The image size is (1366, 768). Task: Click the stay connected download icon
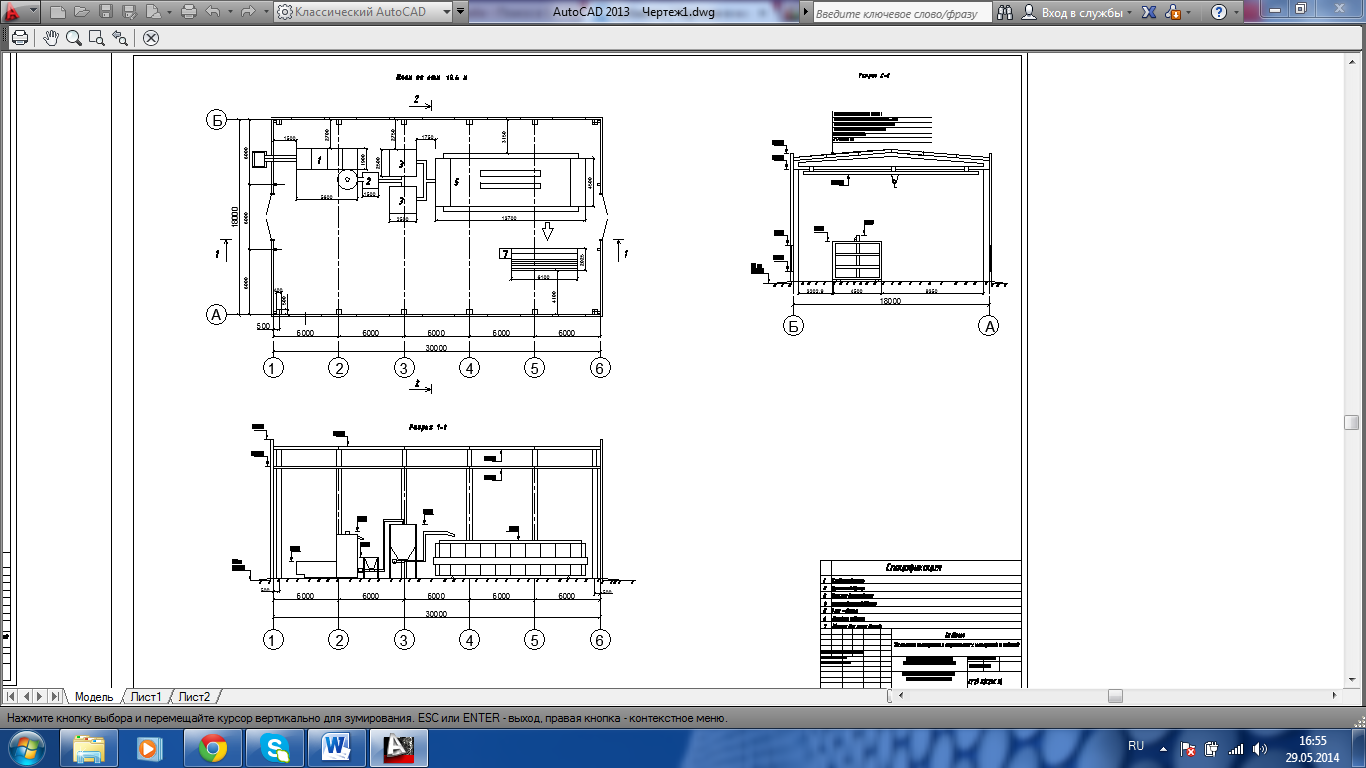pos(1173,13)
